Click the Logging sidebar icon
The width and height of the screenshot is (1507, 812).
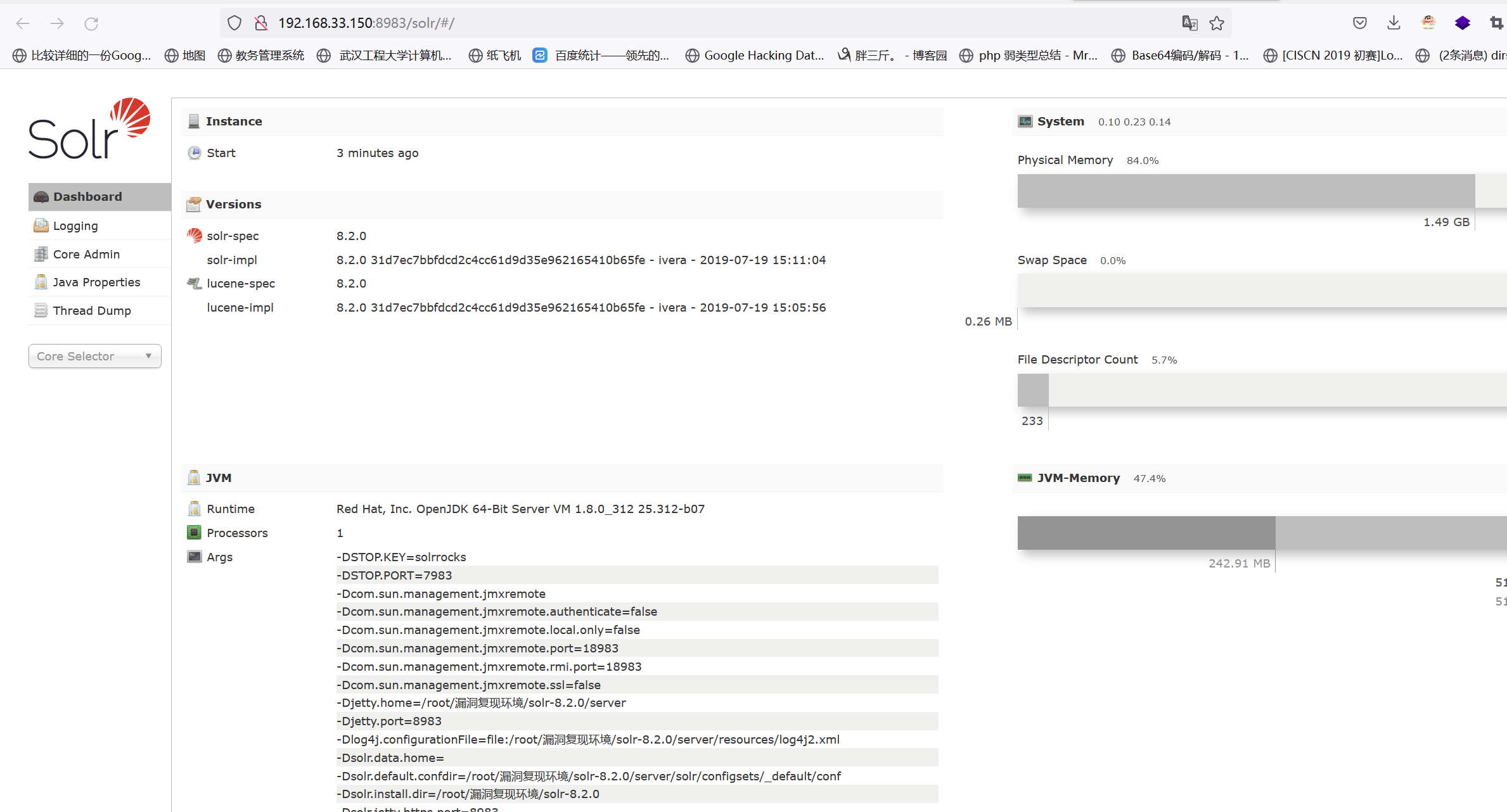[41, 225]
